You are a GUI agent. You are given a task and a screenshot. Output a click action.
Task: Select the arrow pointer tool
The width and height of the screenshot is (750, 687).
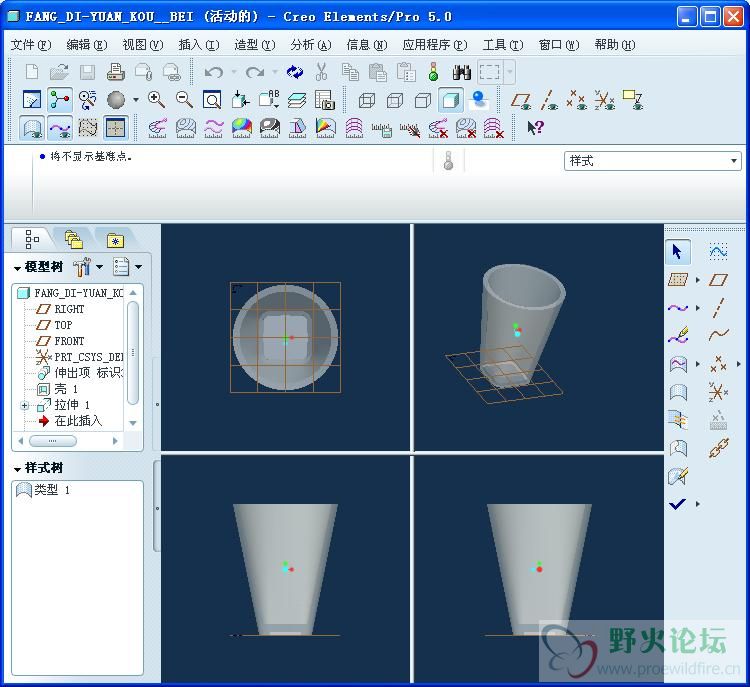tap(677, 252)
